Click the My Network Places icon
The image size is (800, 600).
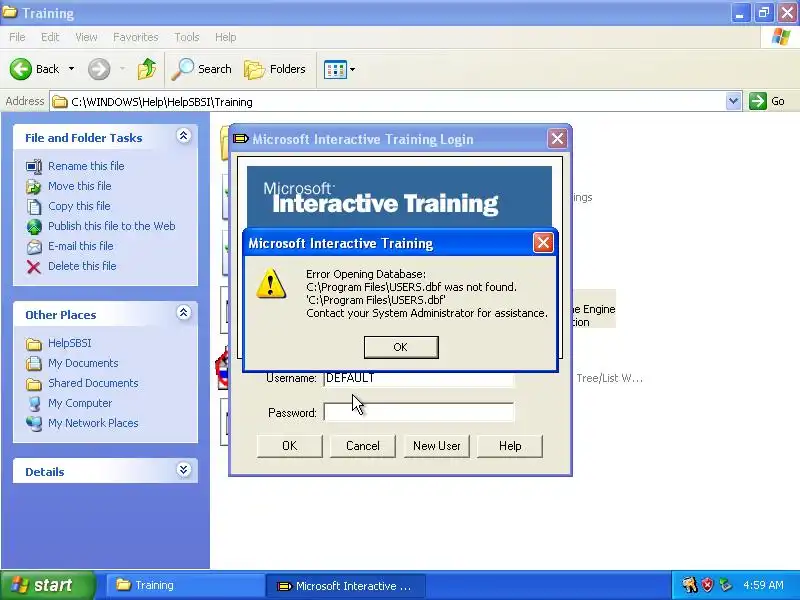tap(34, 423)
